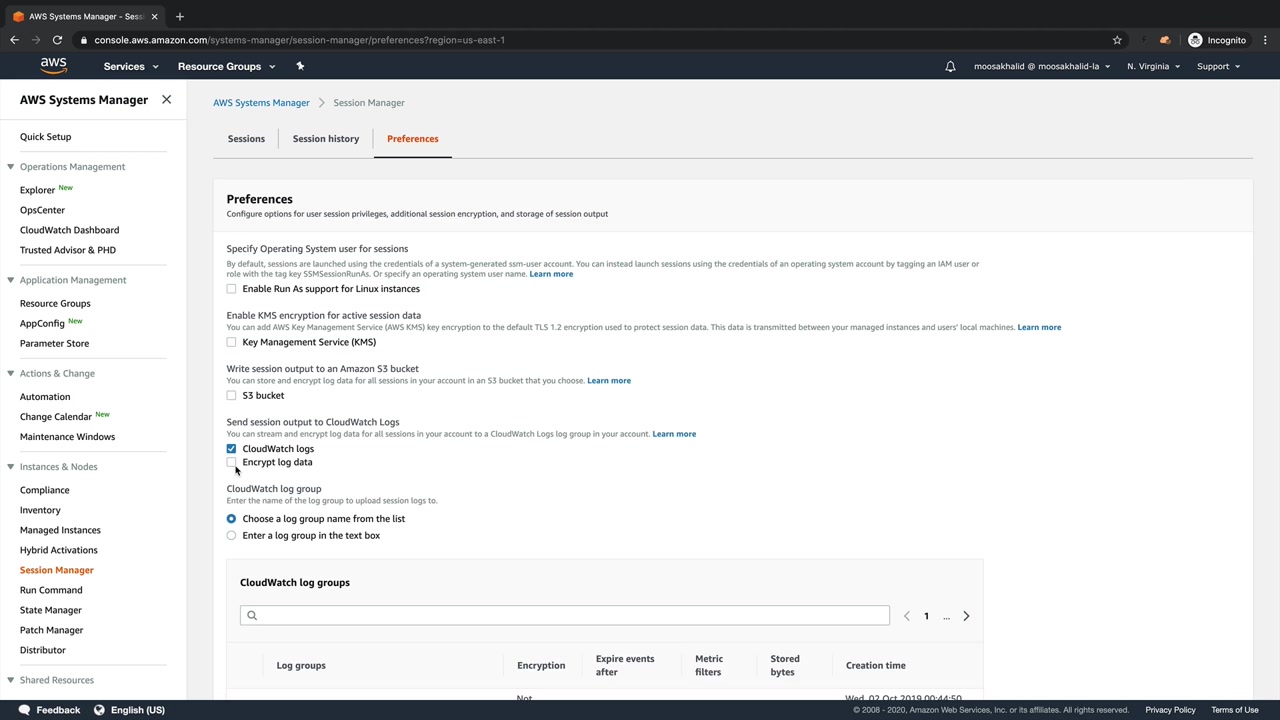Screen dimensions: 1280x720
Task: Open CloudWatch Dashboard in sidebar
Action: 69,230
